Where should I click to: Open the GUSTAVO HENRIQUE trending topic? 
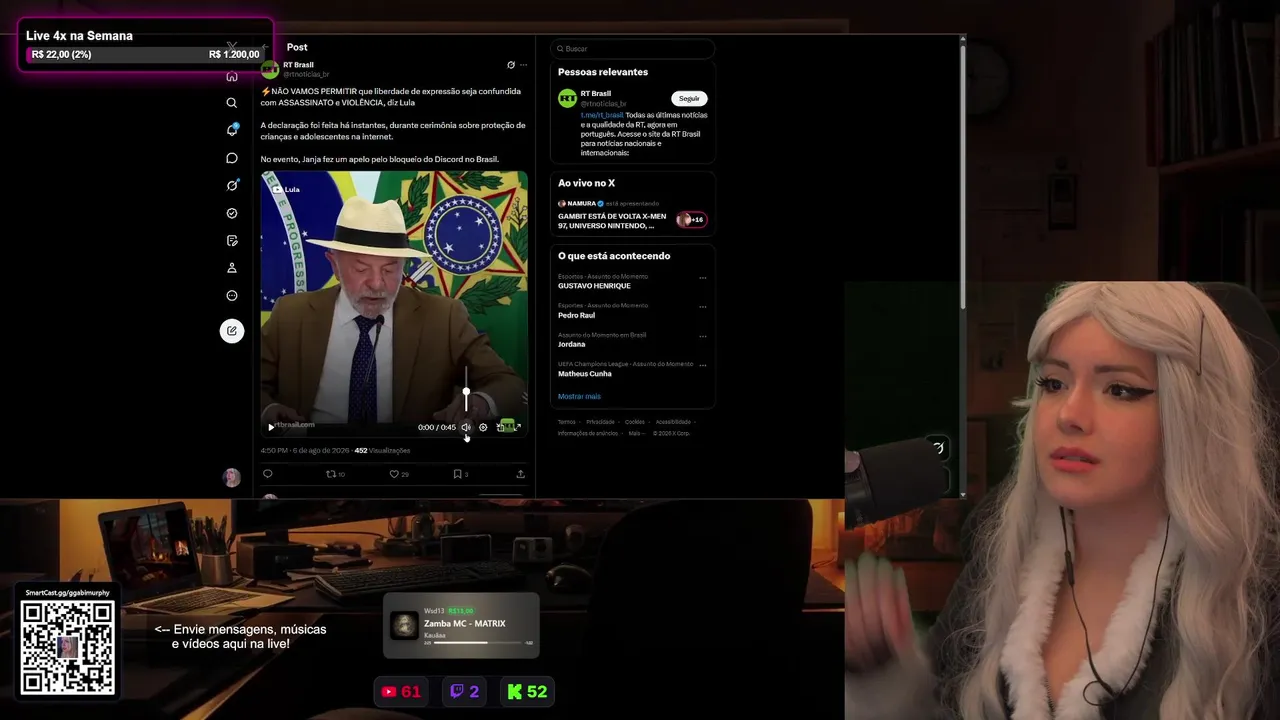tap(594, 286)
